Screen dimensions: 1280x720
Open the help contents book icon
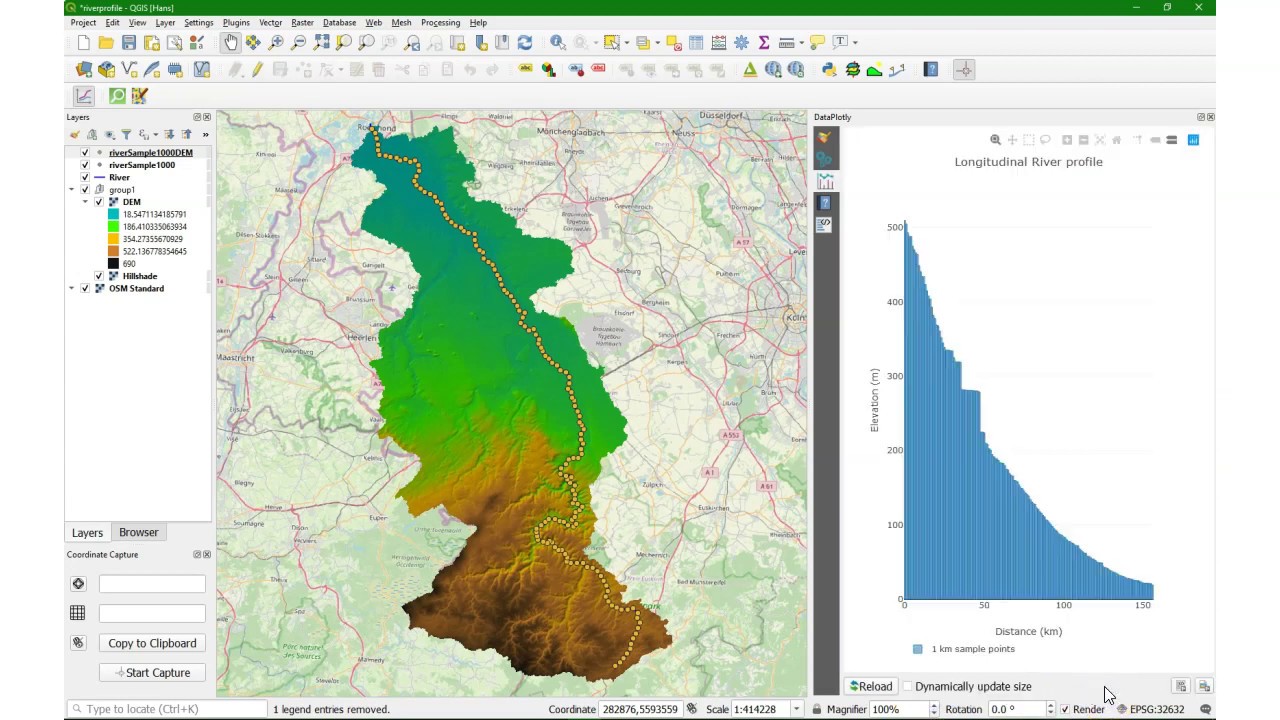tap(931, 69)
